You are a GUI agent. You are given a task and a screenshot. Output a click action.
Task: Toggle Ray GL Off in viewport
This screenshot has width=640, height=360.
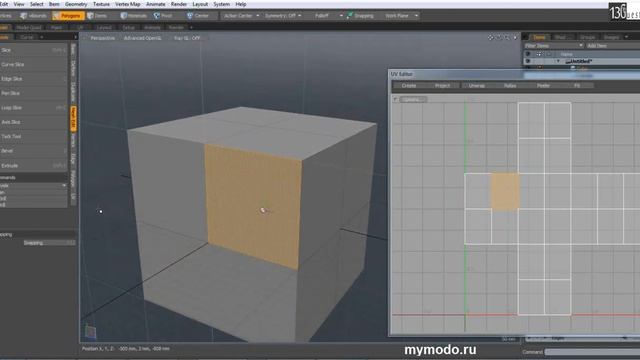[x=187, y=38]
